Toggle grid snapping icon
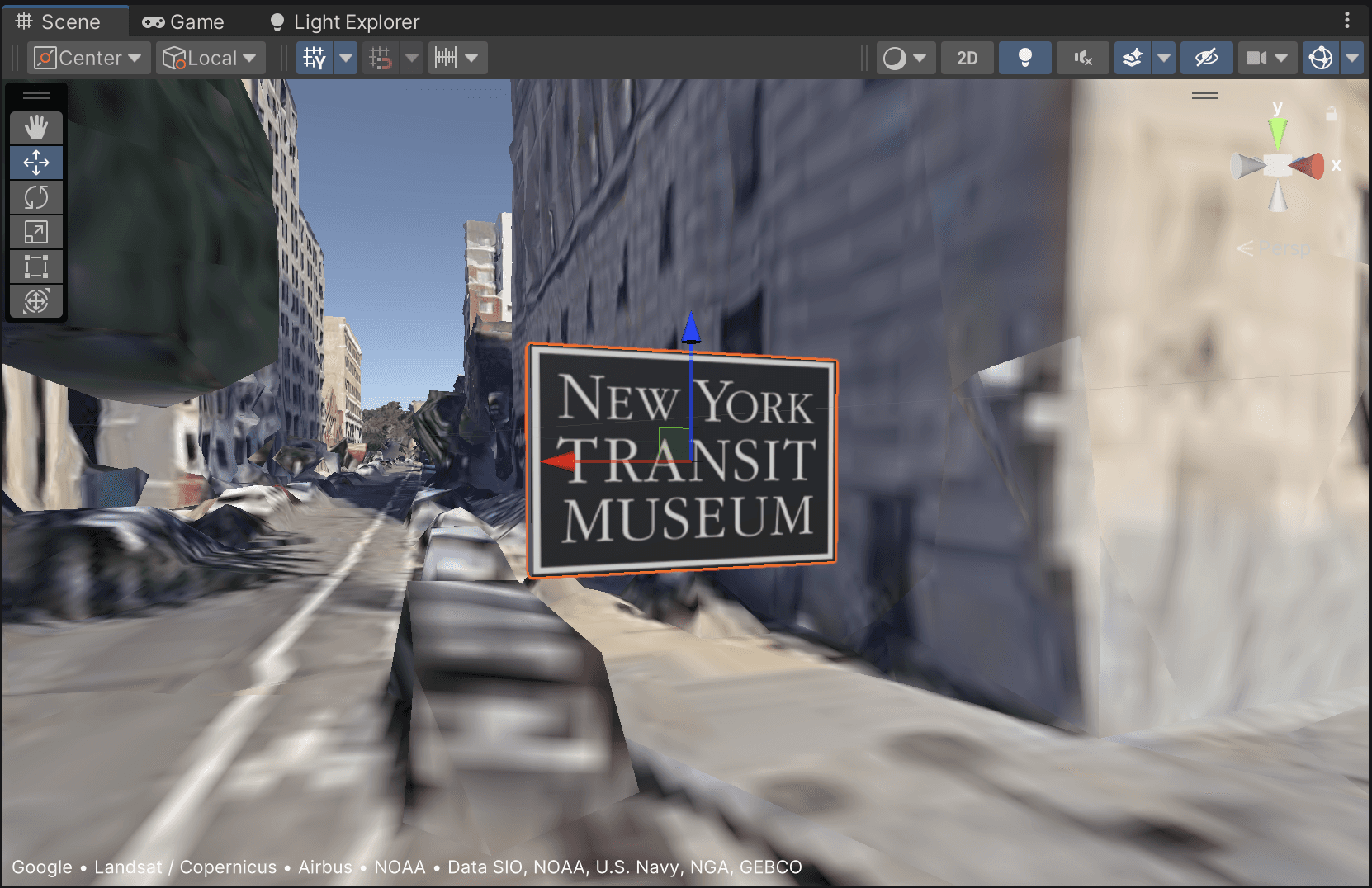 pos(381,58)
